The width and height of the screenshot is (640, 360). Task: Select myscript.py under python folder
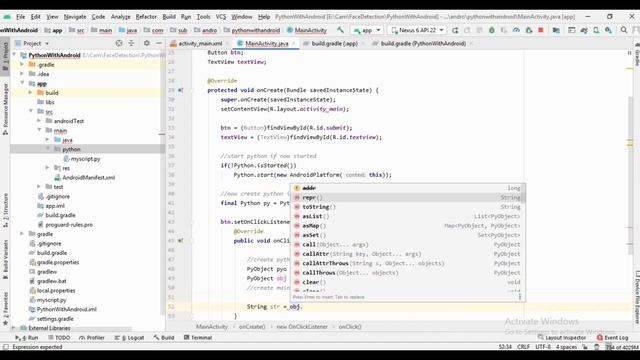85,159
